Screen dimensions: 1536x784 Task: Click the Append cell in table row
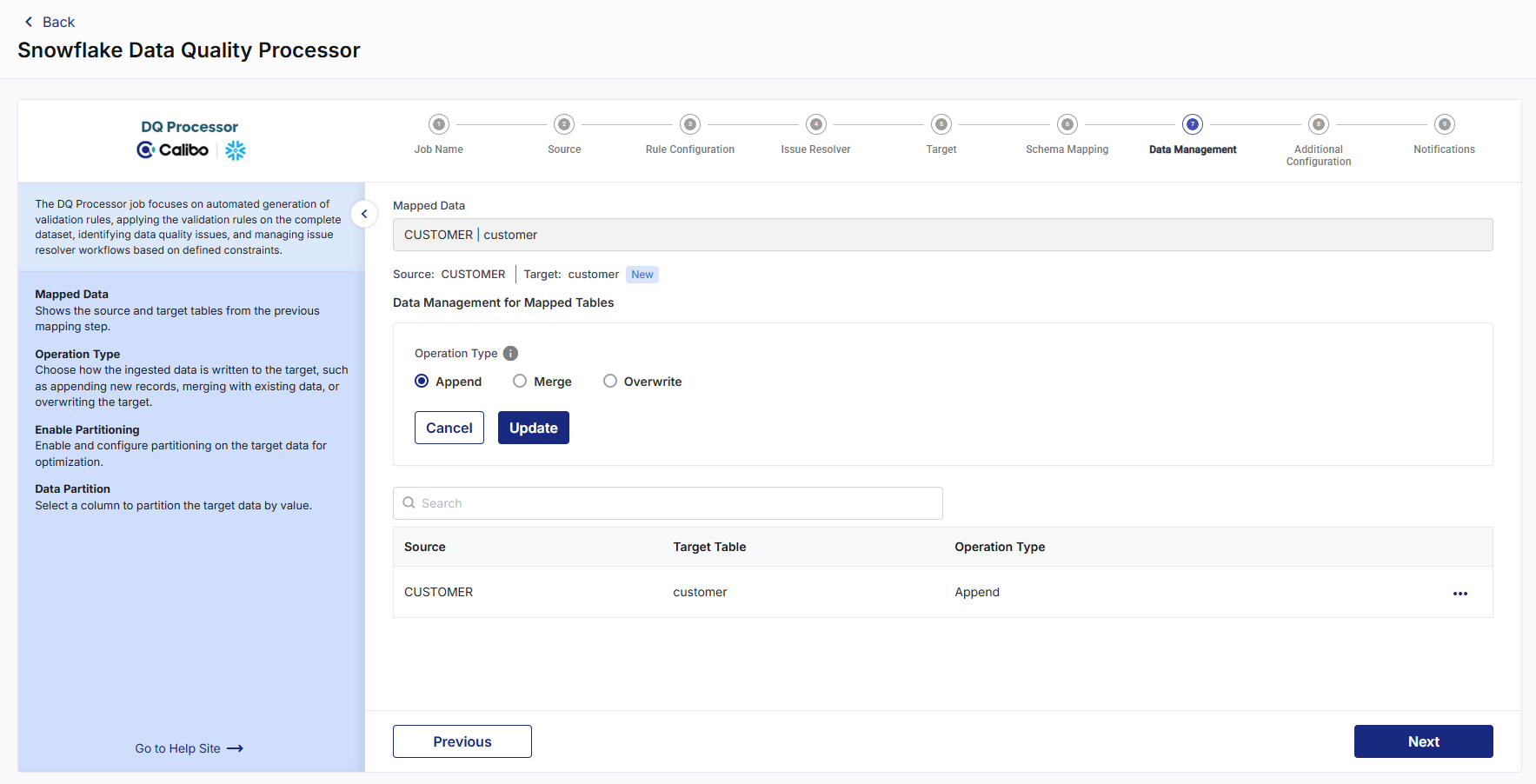coord(977,592)
